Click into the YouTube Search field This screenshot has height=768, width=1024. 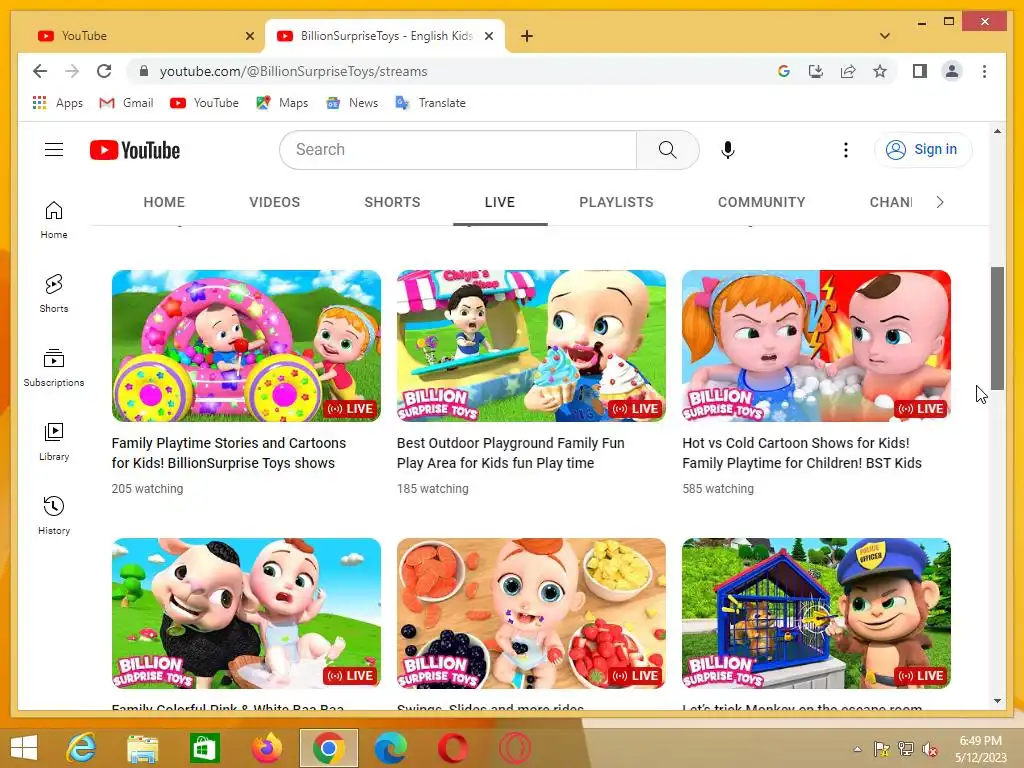click(458, 150)
